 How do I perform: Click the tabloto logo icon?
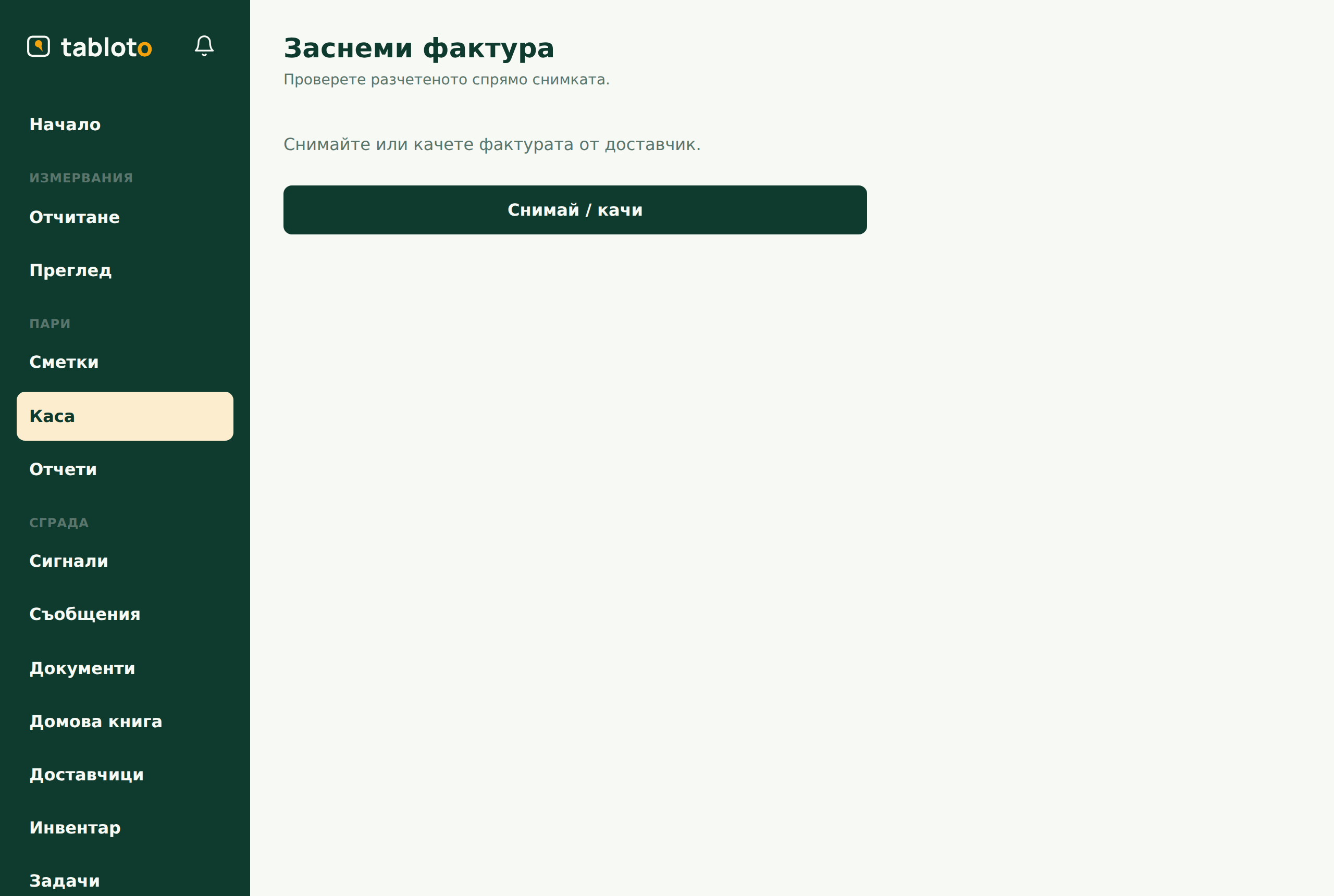pyautogui.click(x=38, y=46)
